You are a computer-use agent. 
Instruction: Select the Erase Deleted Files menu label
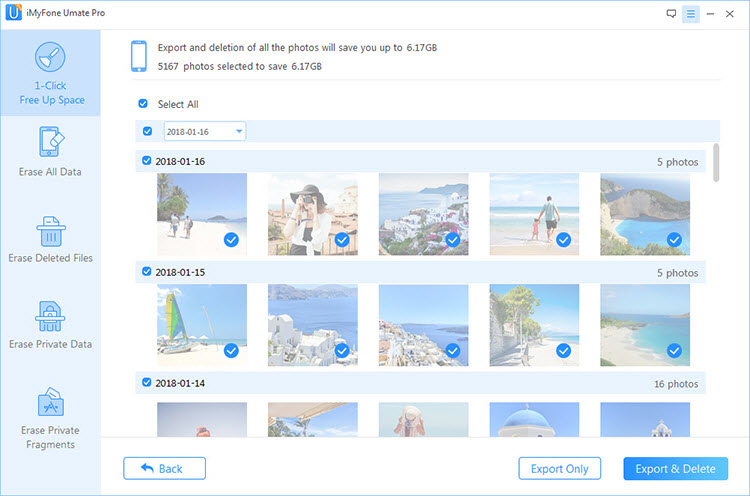50,258
